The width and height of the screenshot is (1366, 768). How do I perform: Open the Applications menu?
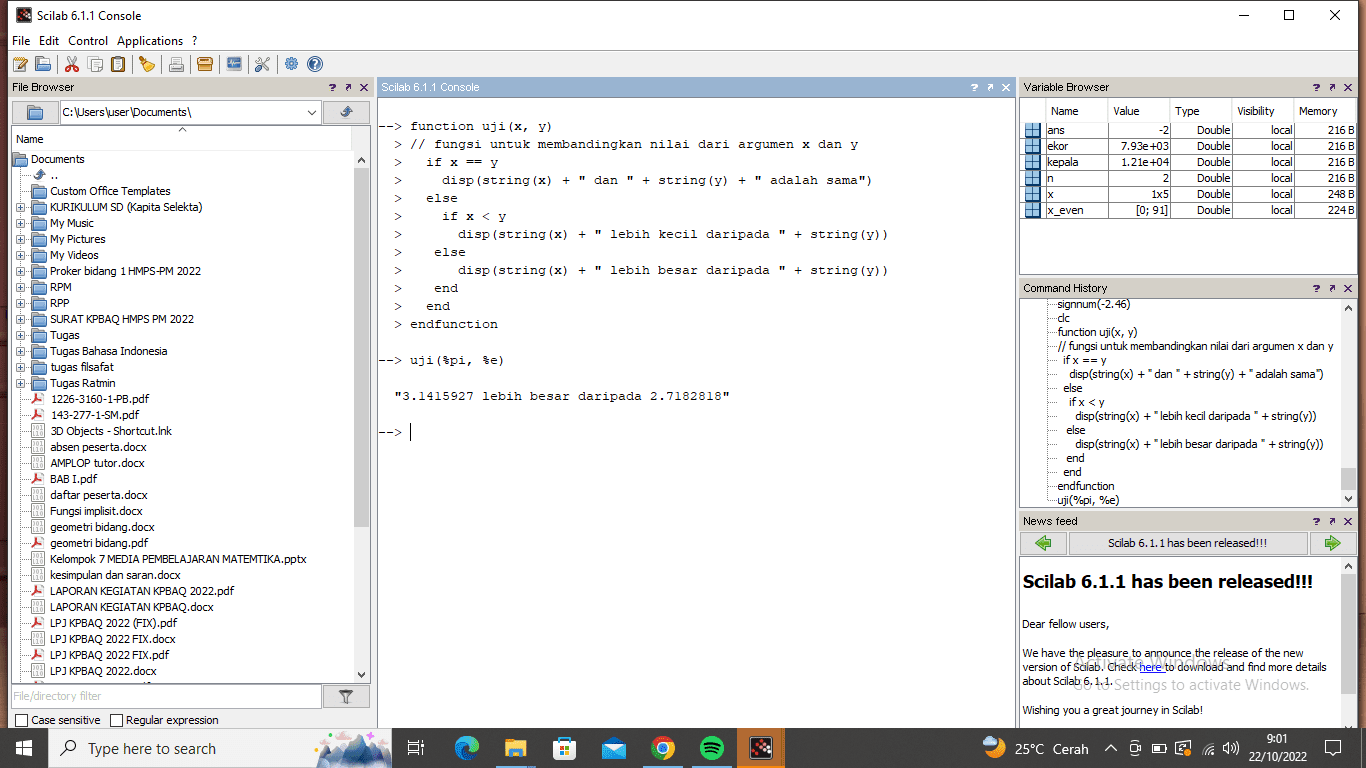[x=150, y=41]
